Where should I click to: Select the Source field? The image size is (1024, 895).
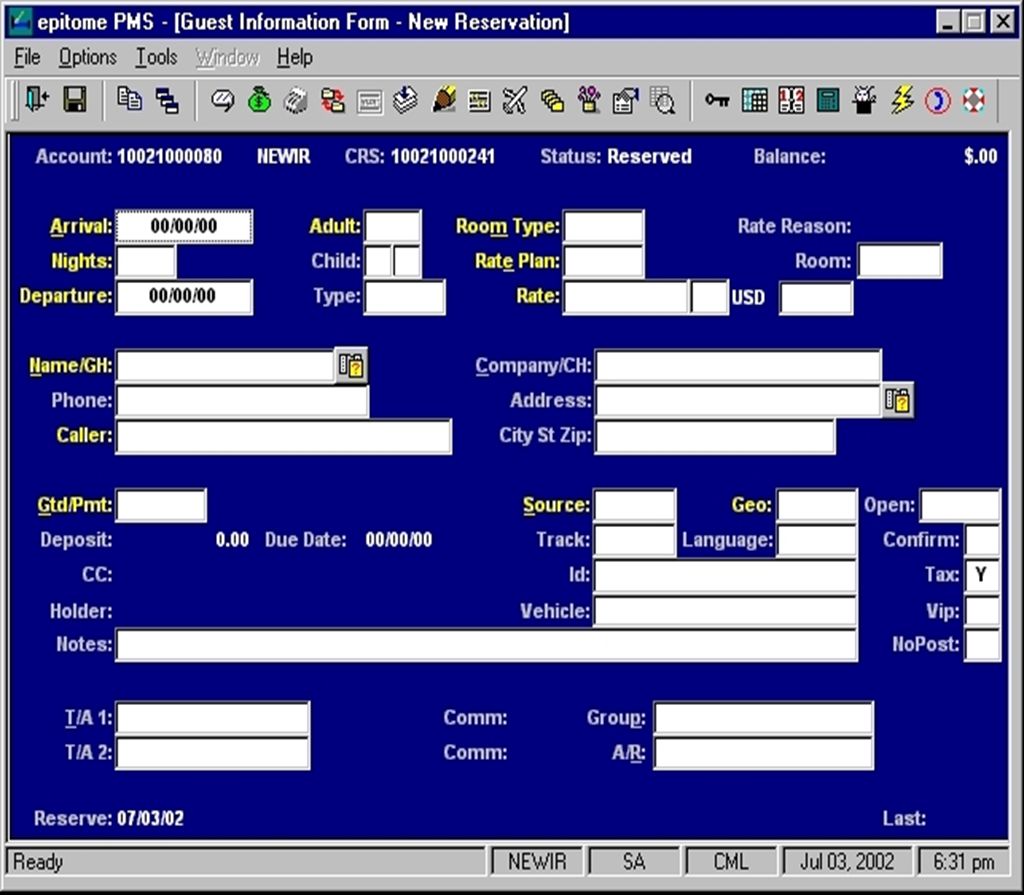pos(634,505)
